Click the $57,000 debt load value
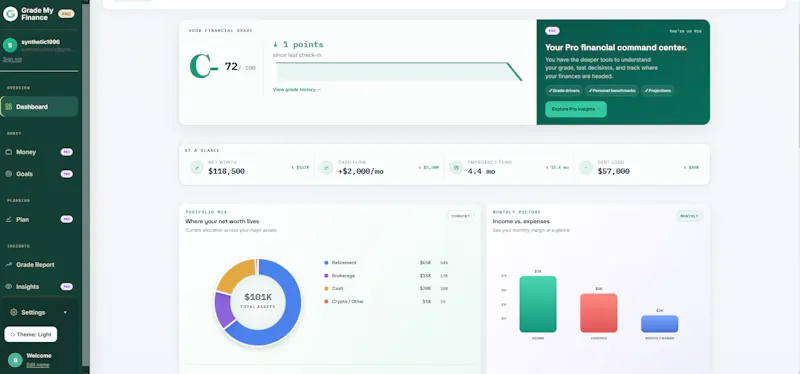 coord(614,171)
